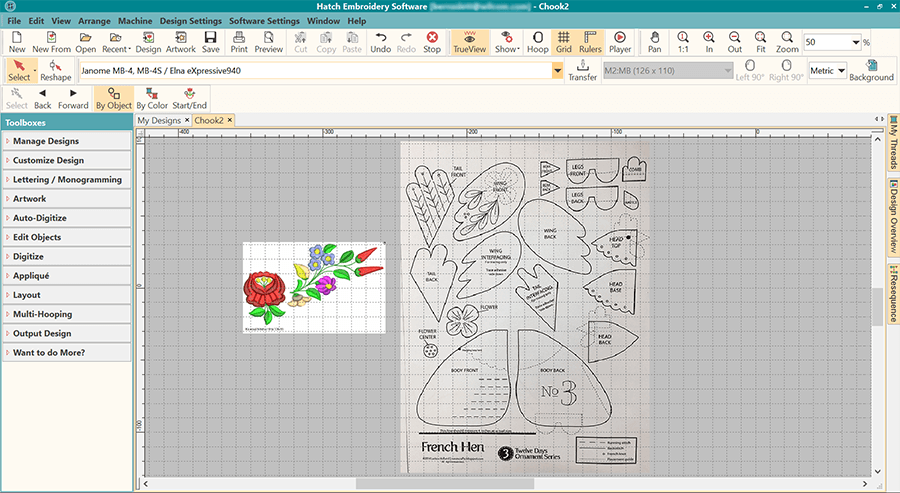Switch to the My Designs tab
Viewport: 900px width, 493px height.
(159, 120)
